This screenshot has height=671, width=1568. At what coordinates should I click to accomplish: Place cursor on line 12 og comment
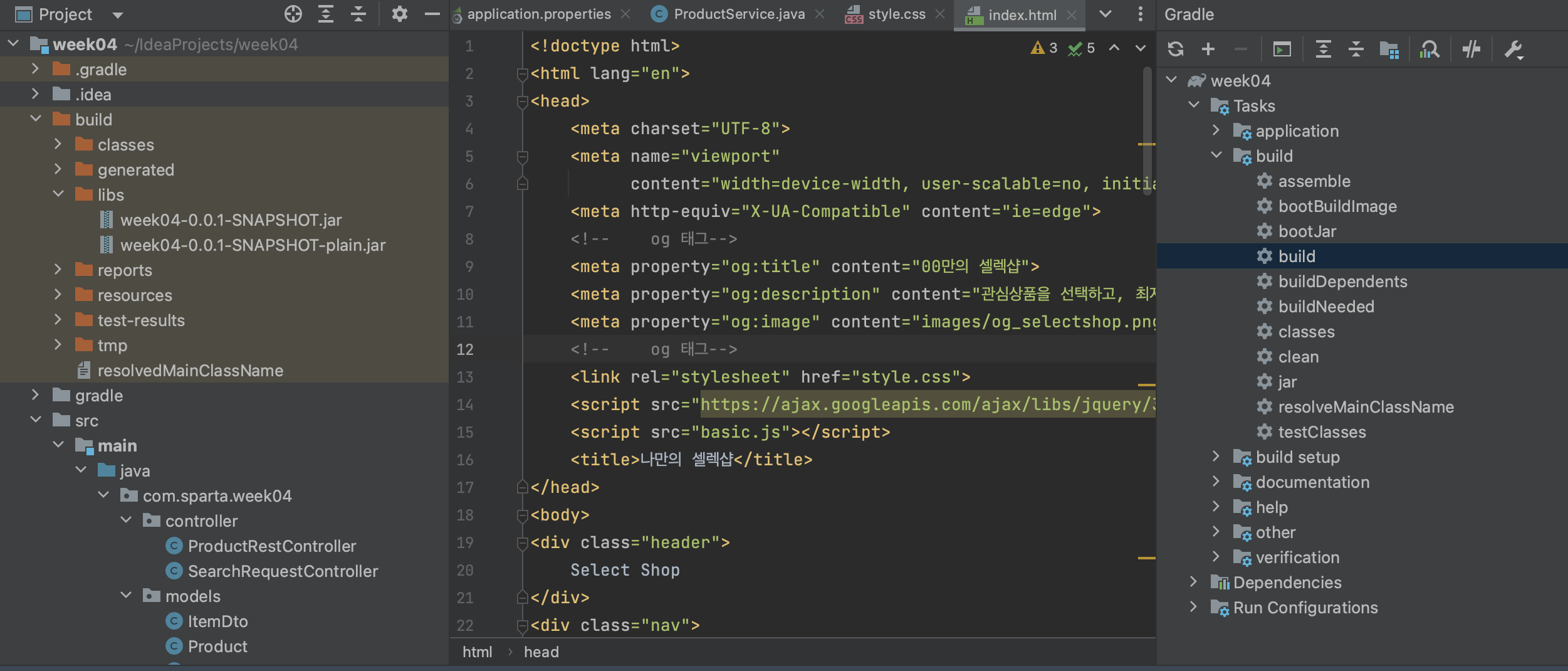tap(653, 349)
